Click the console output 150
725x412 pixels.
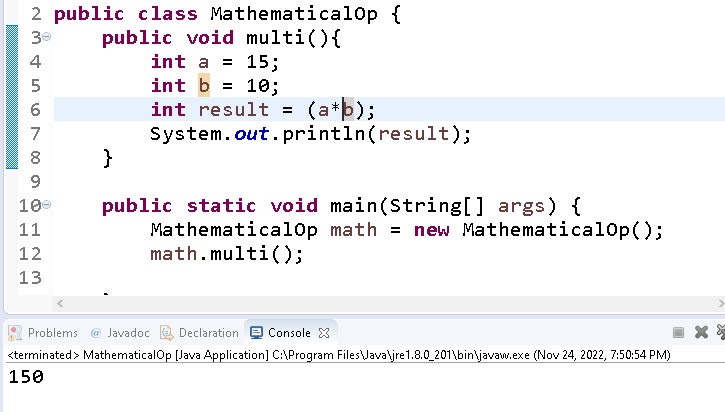(x=26, y=376)
